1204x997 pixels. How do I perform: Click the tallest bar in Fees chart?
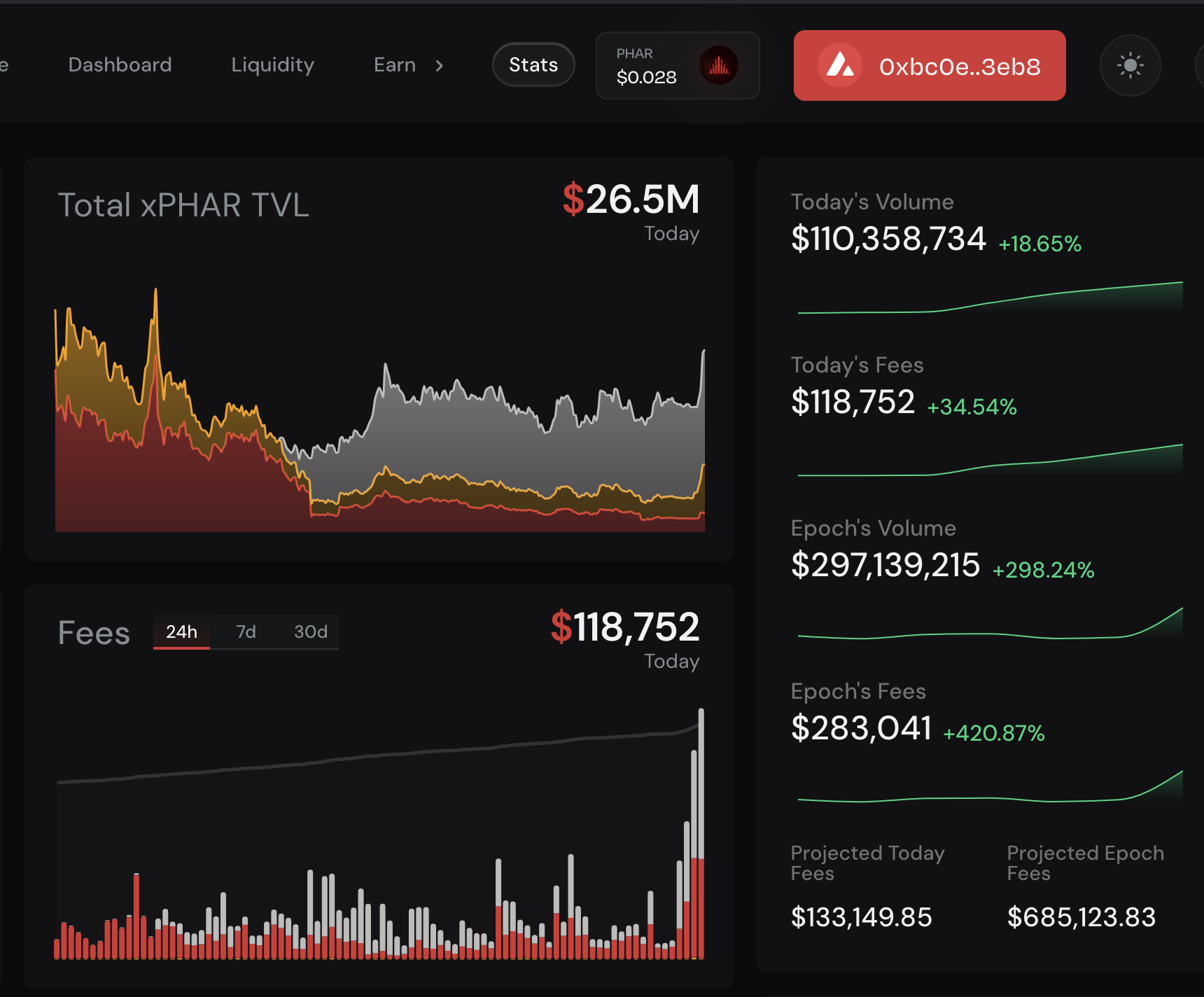701,833
